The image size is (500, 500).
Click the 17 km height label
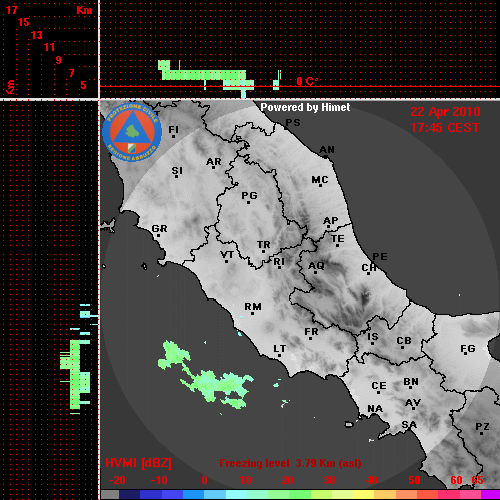pyautogui.click(x=11, y=10)
